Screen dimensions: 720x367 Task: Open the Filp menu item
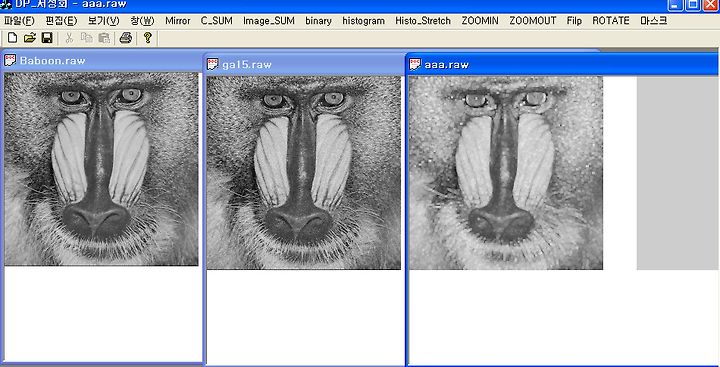pyautogui.click(x=574, y=21)
